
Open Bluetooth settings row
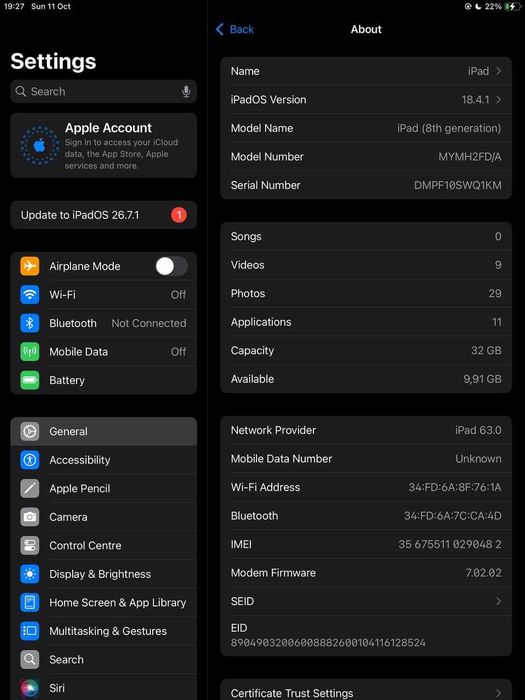(104, 323)
